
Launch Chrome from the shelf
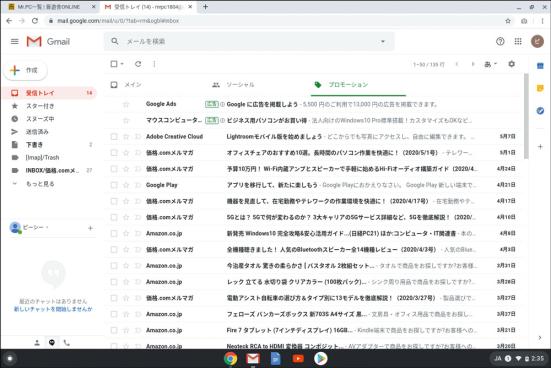click(x=231, y=359)
